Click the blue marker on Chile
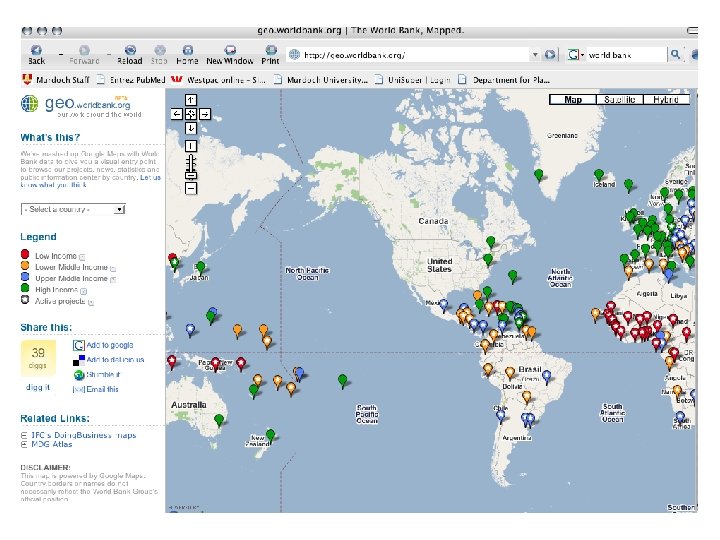Image resolution: width=720 pixels, height=540 pixels. pyautogui.click(x=501, y=416)
